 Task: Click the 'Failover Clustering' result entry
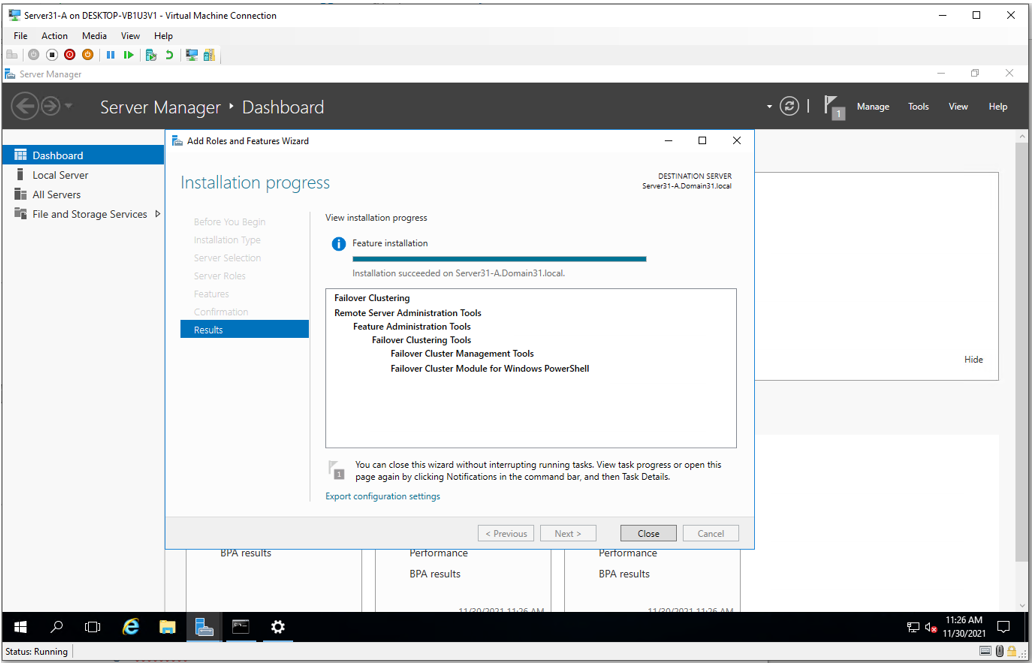372,298
